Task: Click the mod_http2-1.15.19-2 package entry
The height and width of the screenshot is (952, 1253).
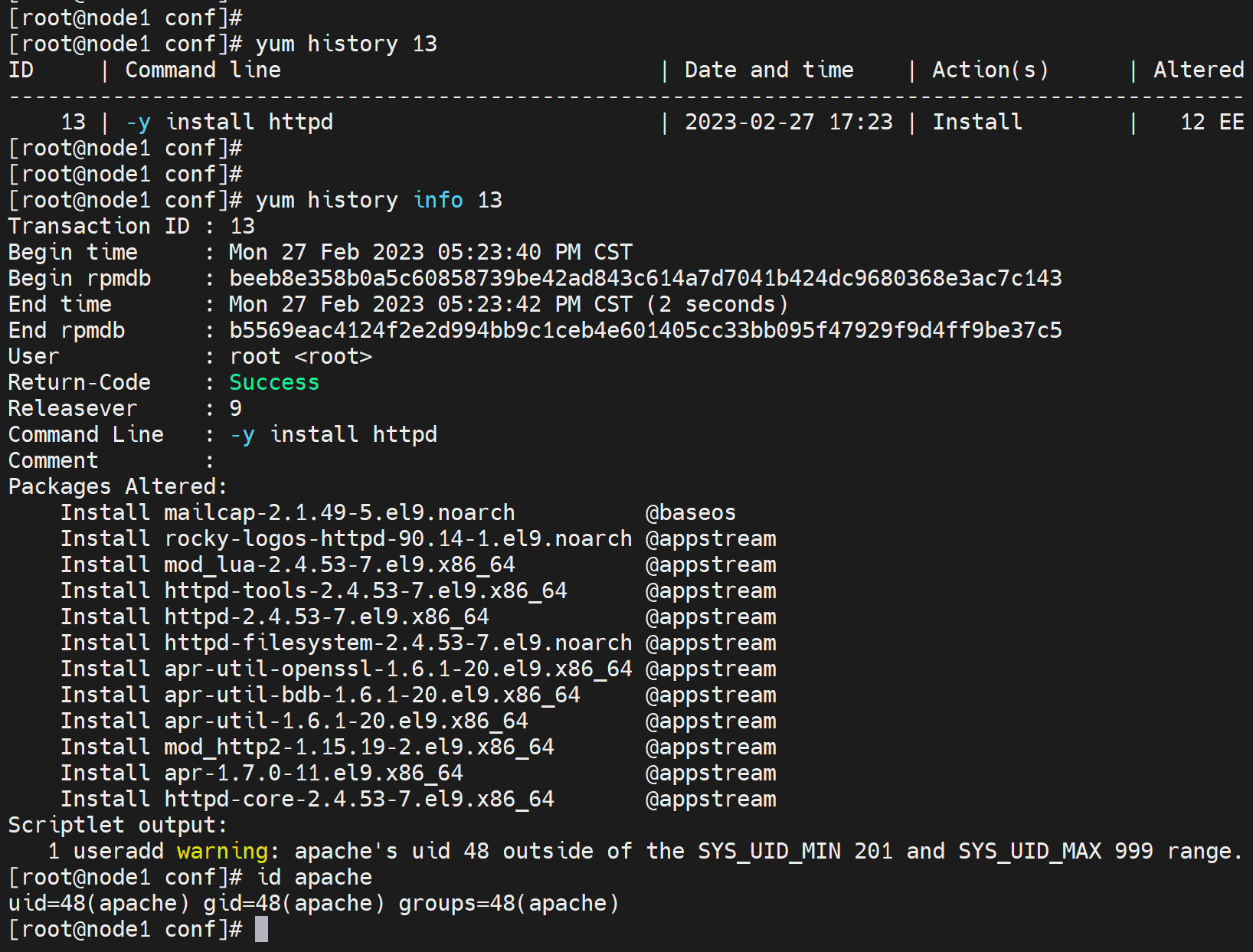Action: [x=358, y=747]
